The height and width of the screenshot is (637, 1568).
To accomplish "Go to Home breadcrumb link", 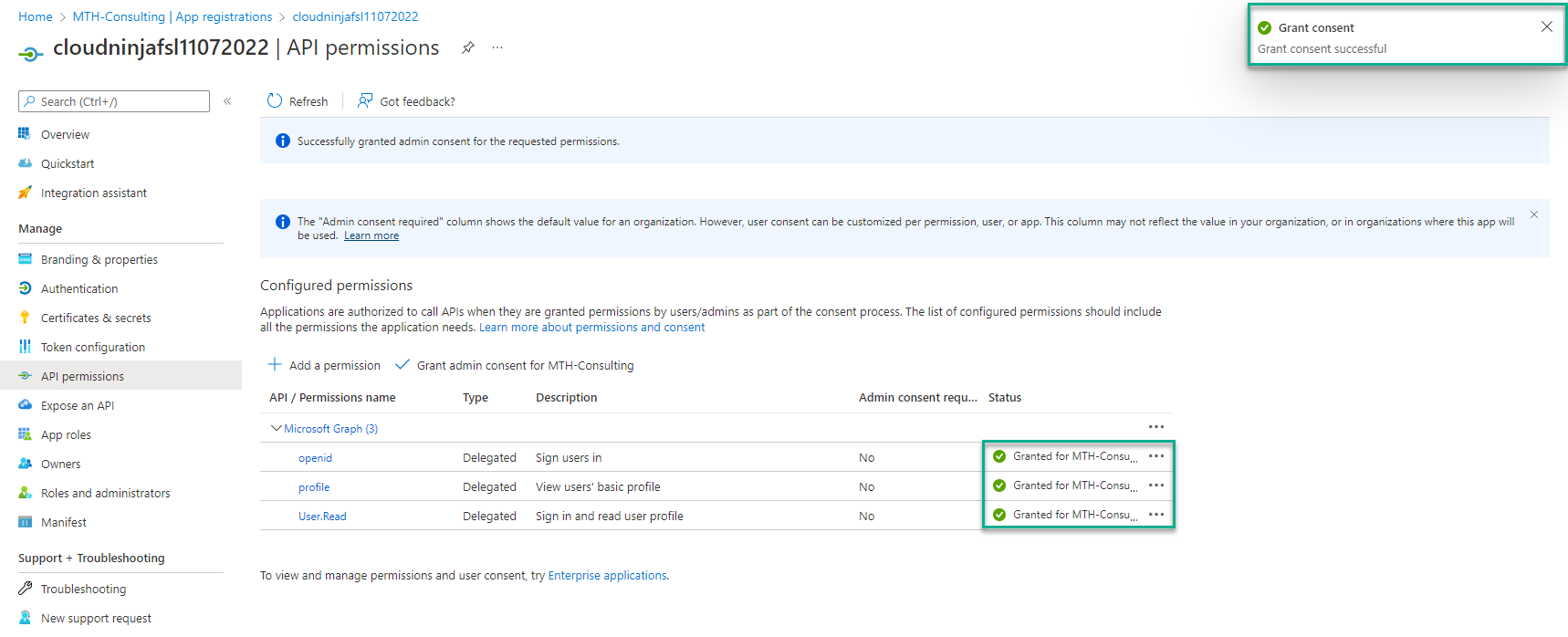I will coord(36,16).
